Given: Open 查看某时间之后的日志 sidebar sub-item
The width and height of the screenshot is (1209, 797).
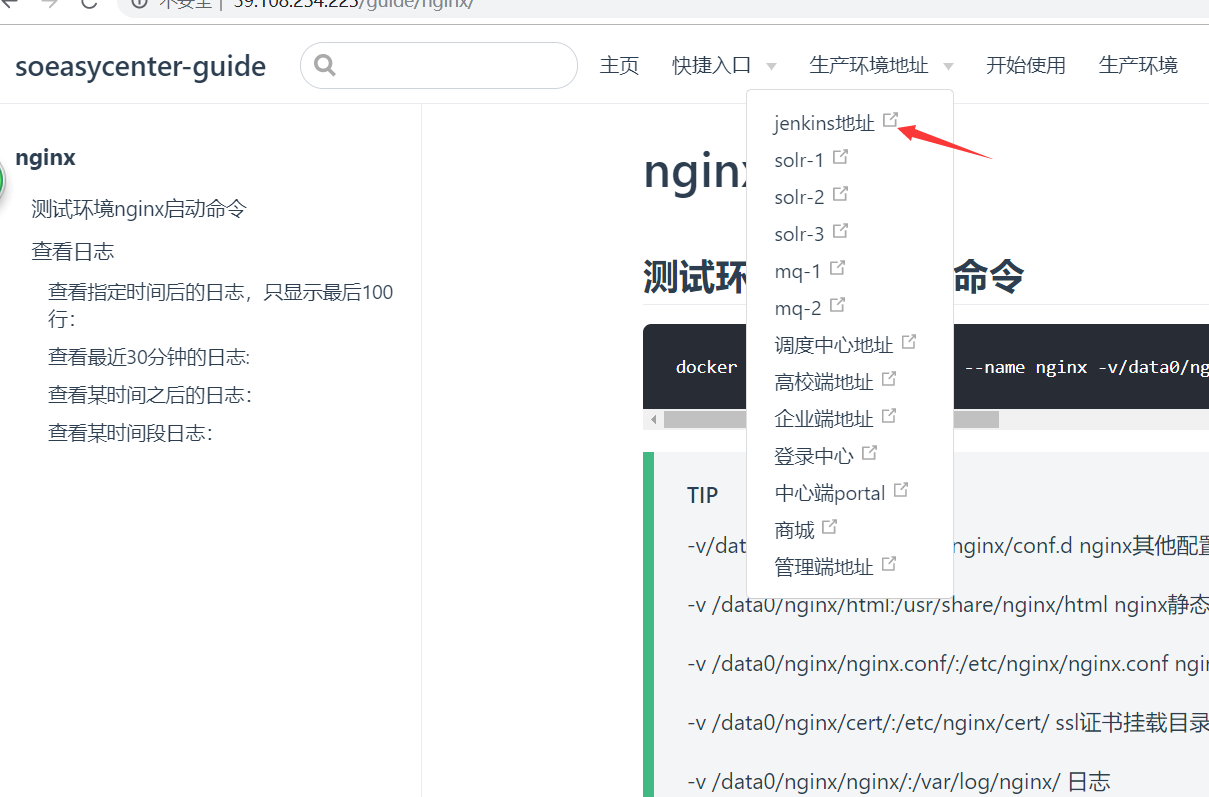Looking at the screenshot, I should [x=150, y=395].
